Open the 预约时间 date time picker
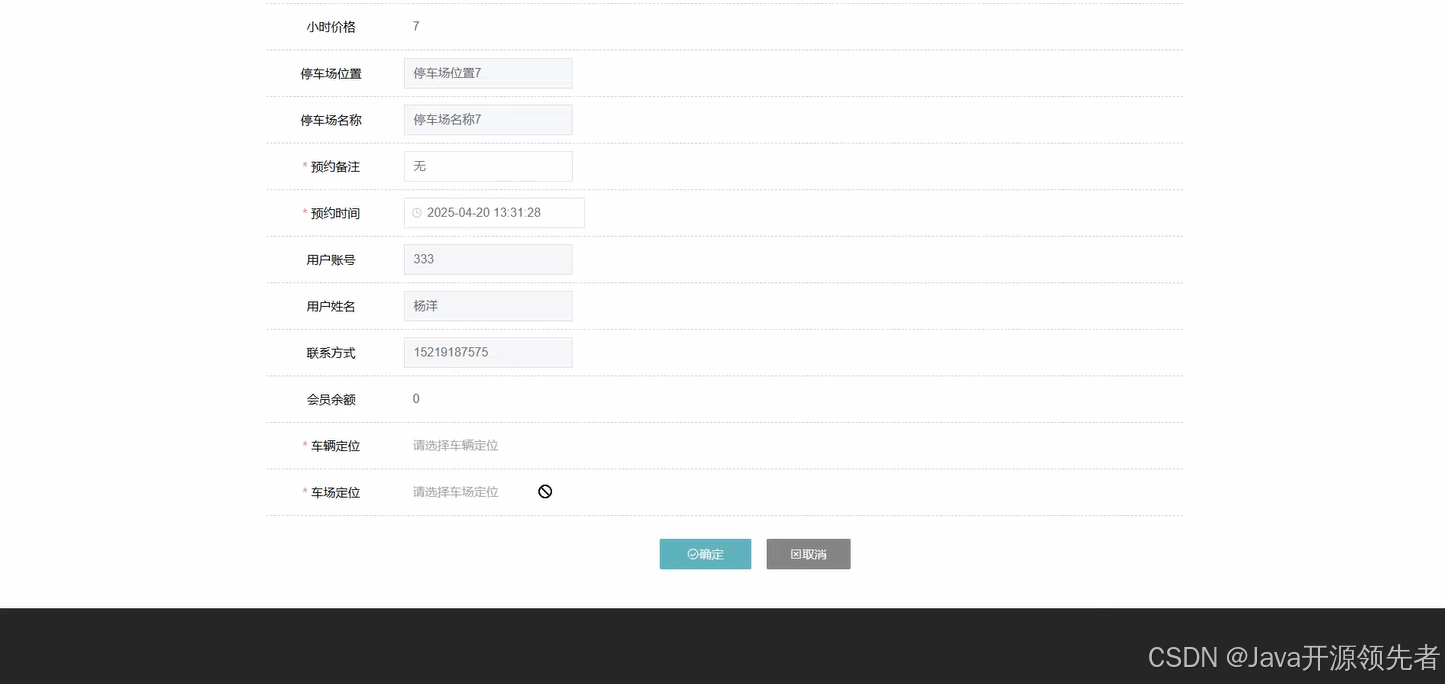Image resolution: width=1445 pixels, height=684 pixels. pyautogui.click(x=494, y=213)
